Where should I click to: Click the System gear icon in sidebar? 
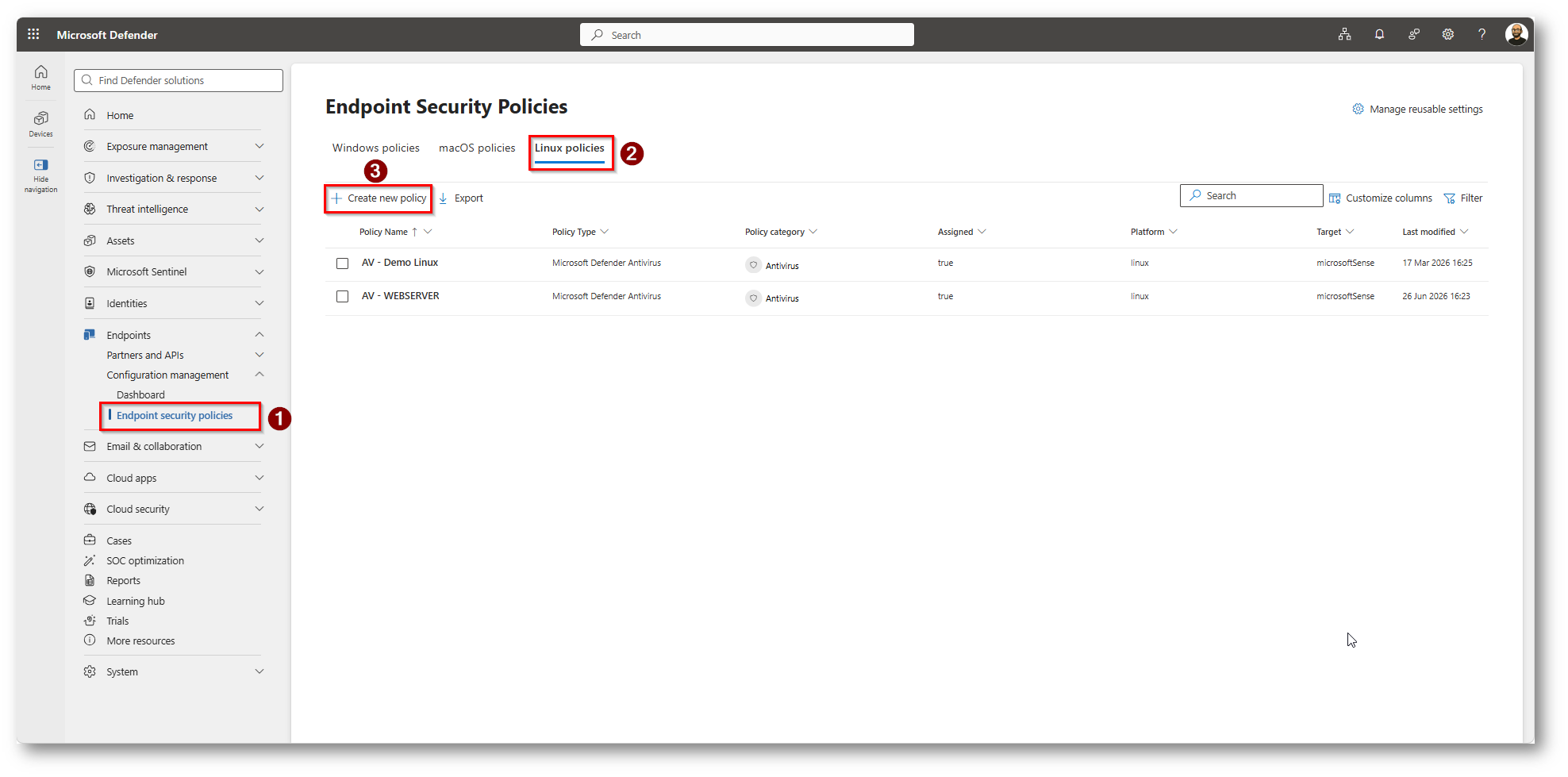coord(90,671)
